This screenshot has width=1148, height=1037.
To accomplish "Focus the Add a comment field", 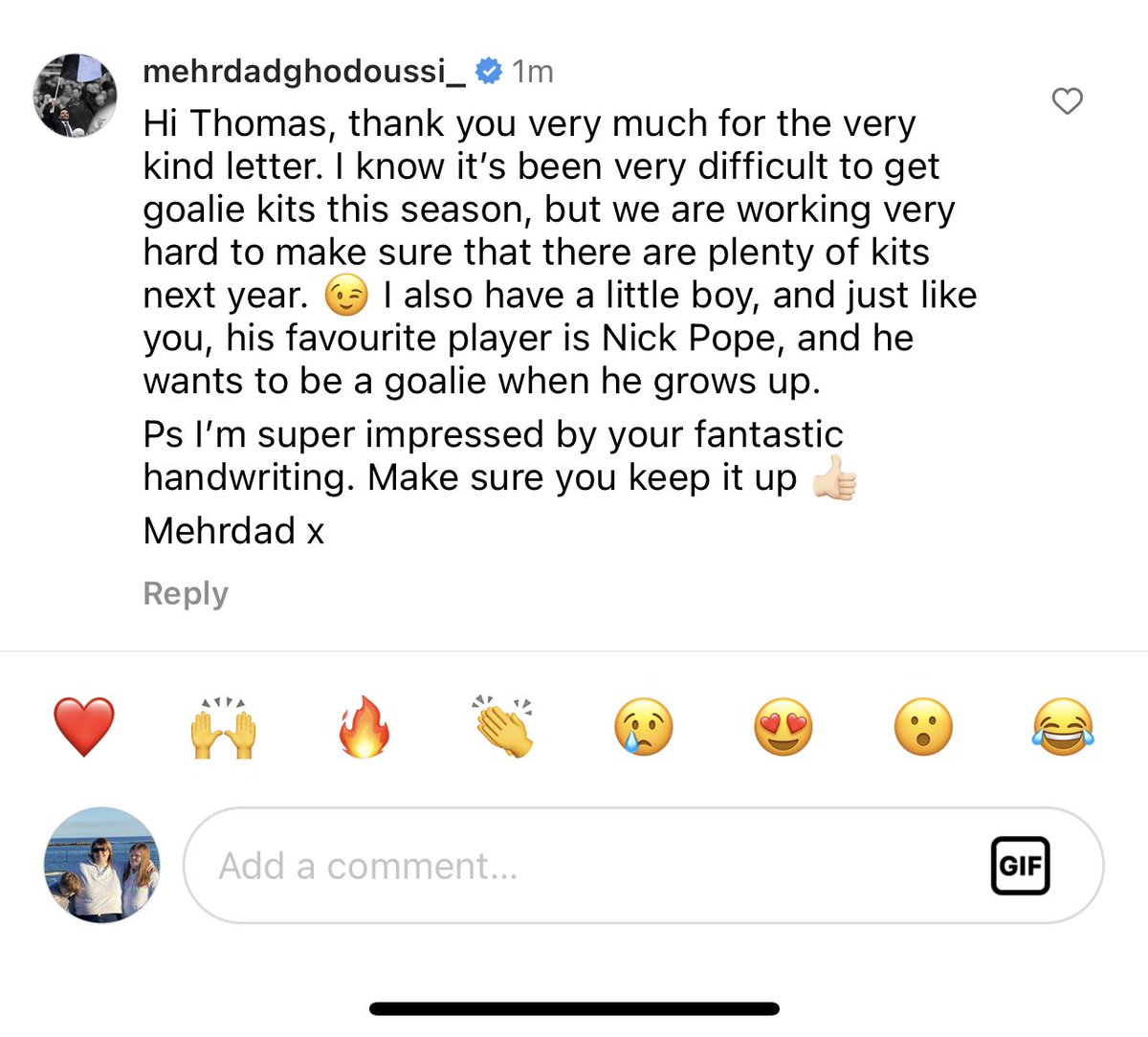I will [x=643, y=866].
